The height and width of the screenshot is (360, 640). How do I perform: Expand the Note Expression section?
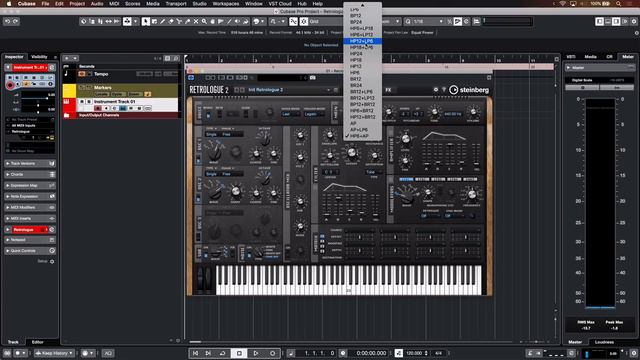click(x=30, y=196)
